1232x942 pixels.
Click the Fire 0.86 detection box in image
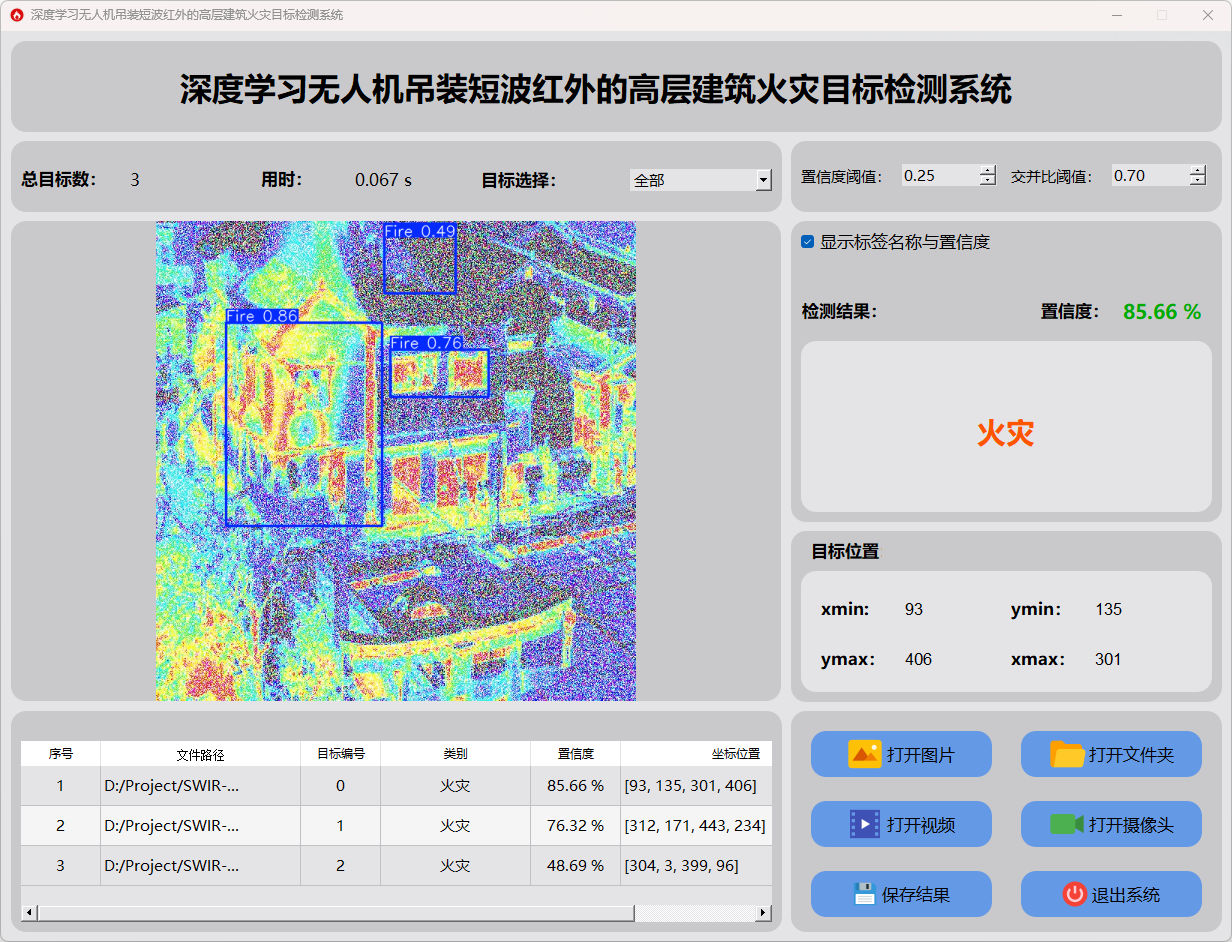(304, 423)
